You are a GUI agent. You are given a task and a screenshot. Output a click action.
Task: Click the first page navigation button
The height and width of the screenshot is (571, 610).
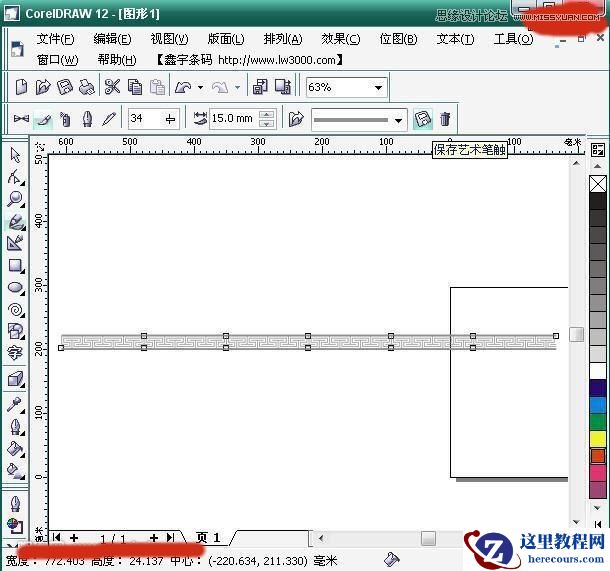point(57,538)
